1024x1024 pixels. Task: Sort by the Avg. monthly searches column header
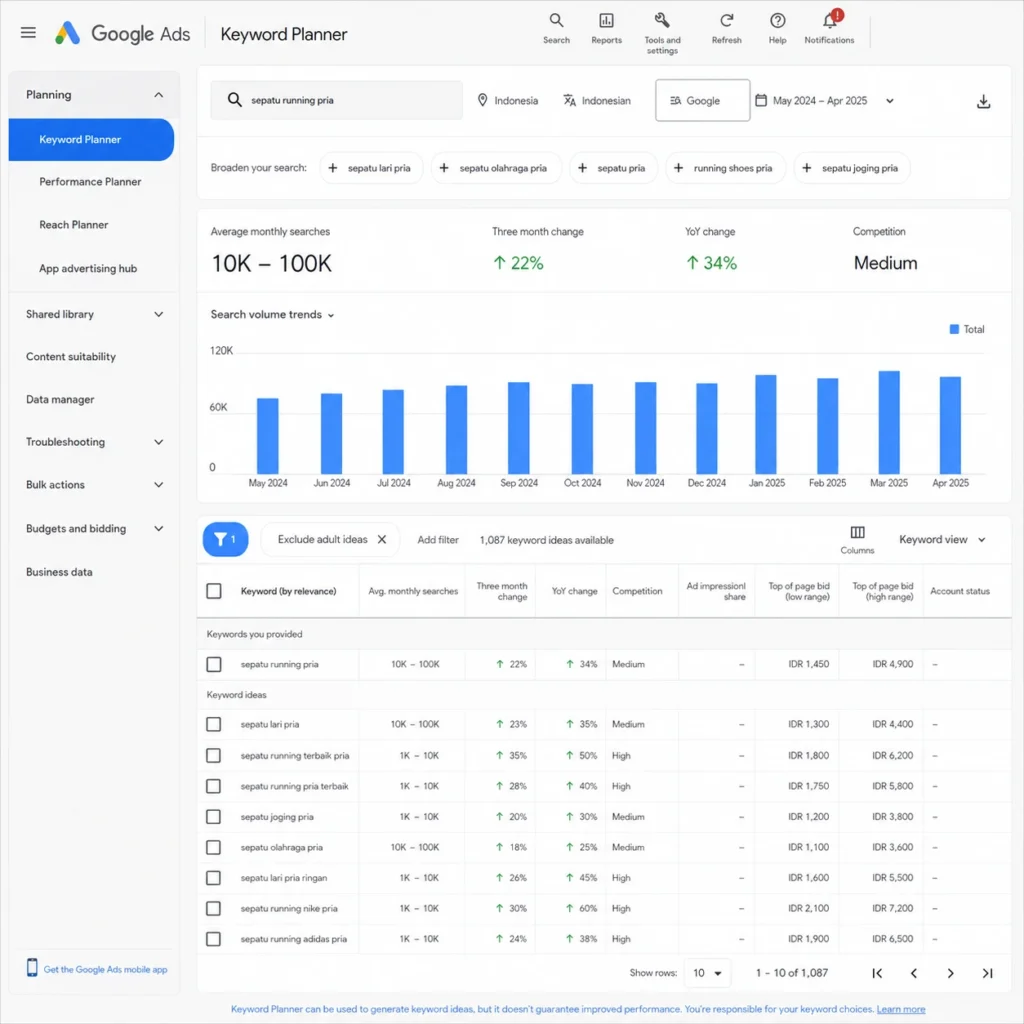tap(413, 591)
